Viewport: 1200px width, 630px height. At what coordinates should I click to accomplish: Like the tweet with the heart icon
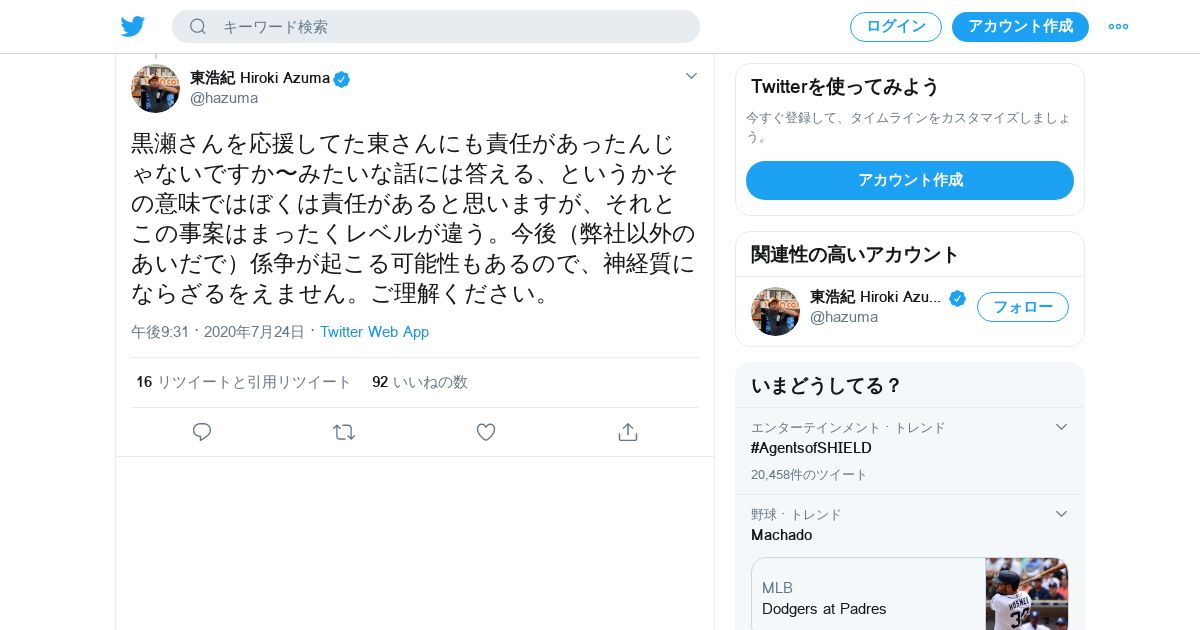486,432
